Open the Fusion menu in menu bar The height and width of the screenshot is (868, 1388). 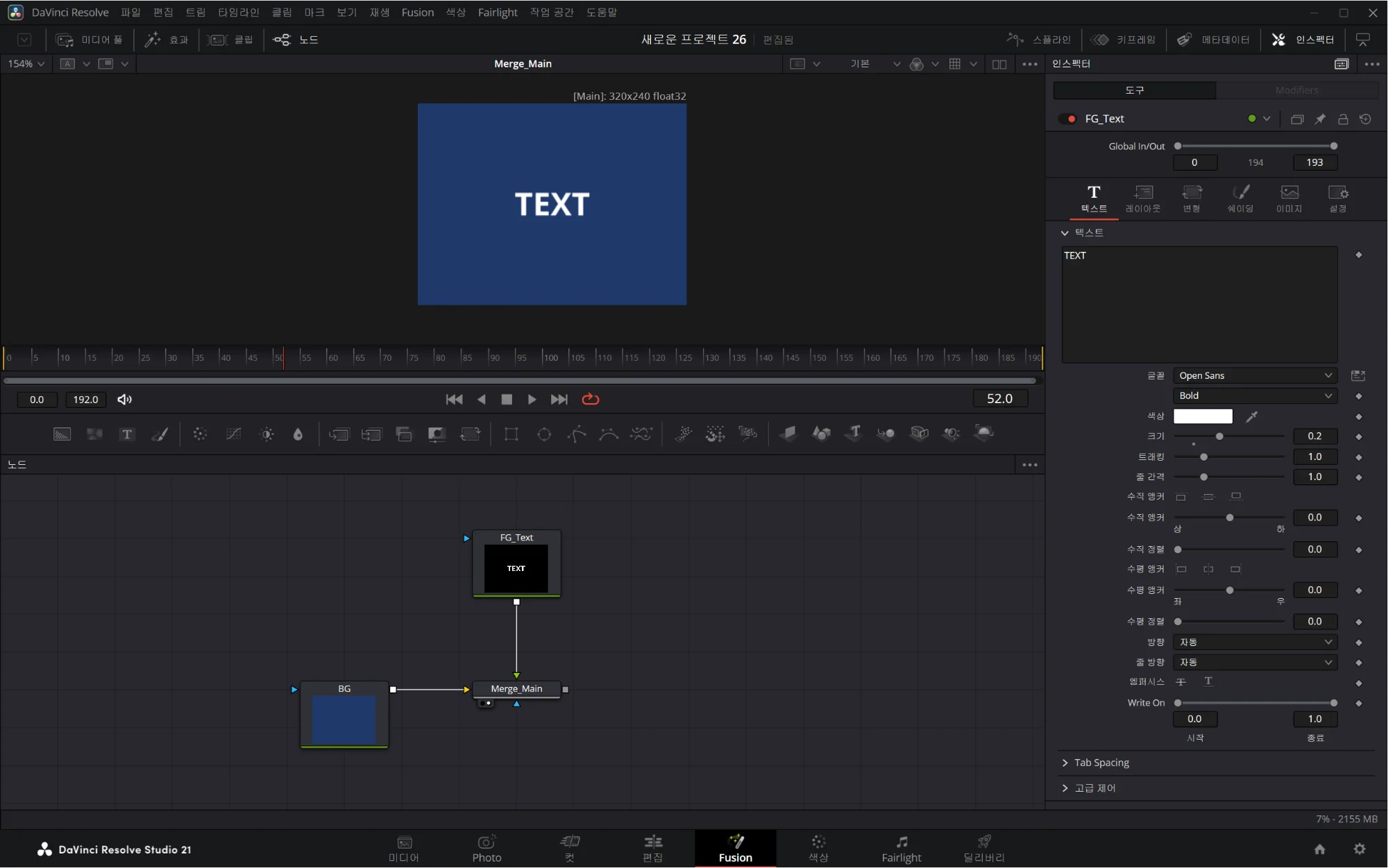point(417,12)
